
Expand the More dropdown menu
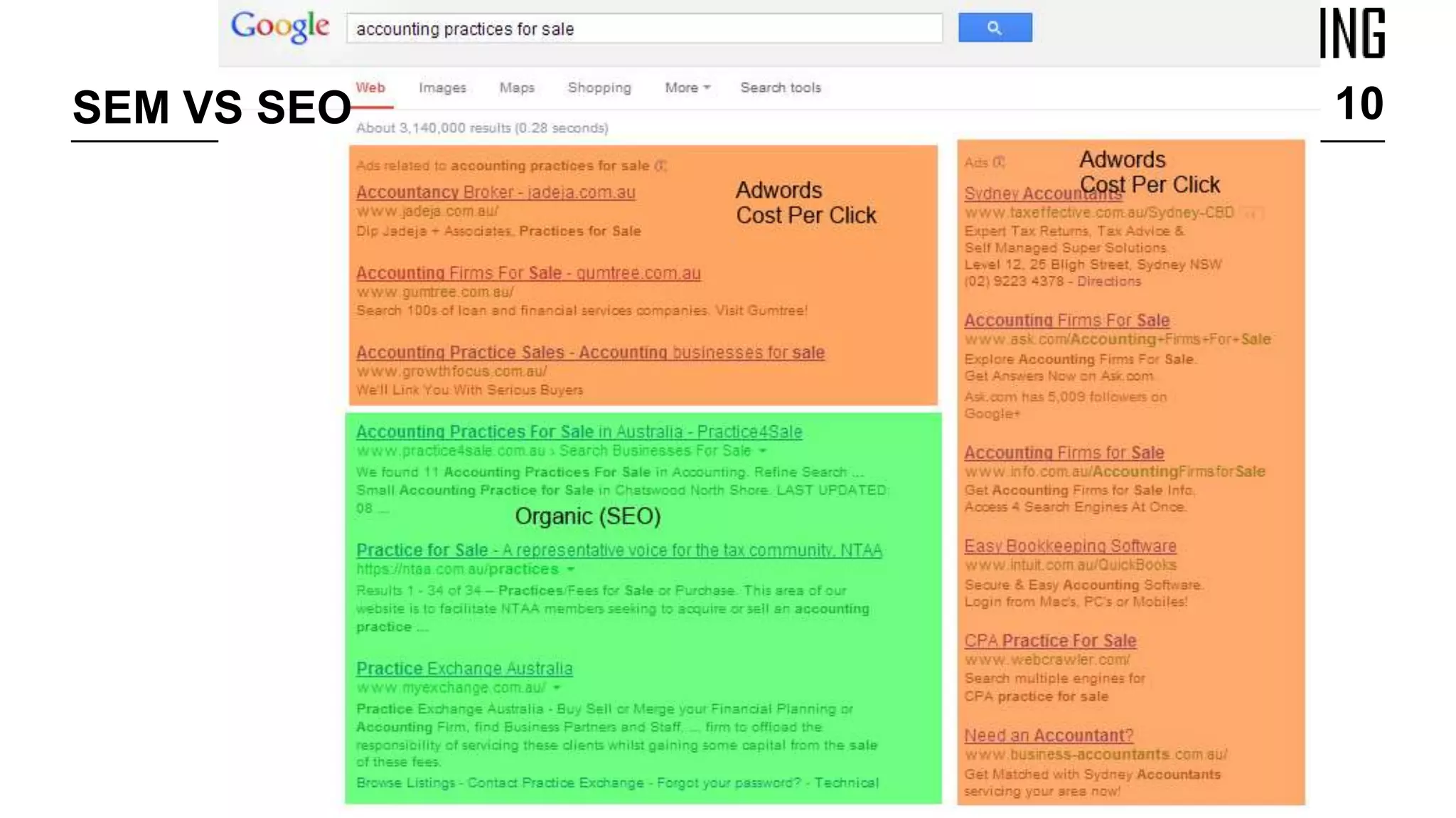click(x=687, y=87)
